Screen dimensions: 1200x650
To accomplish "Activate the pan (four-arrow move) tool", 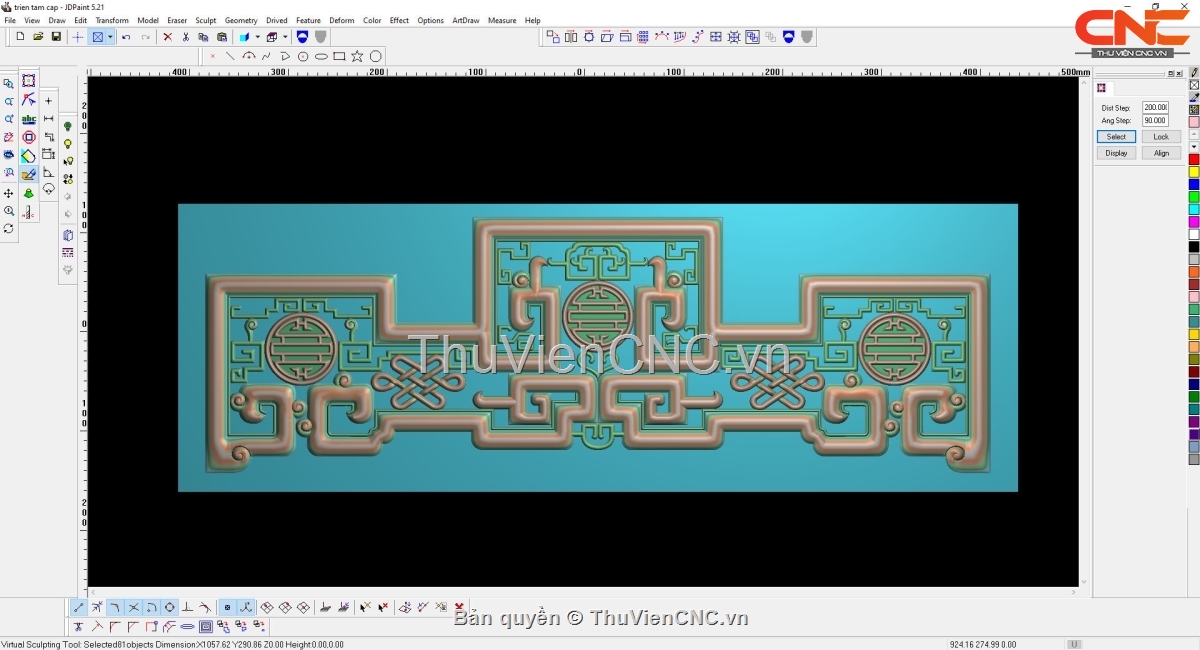I will tap(9, 193).
